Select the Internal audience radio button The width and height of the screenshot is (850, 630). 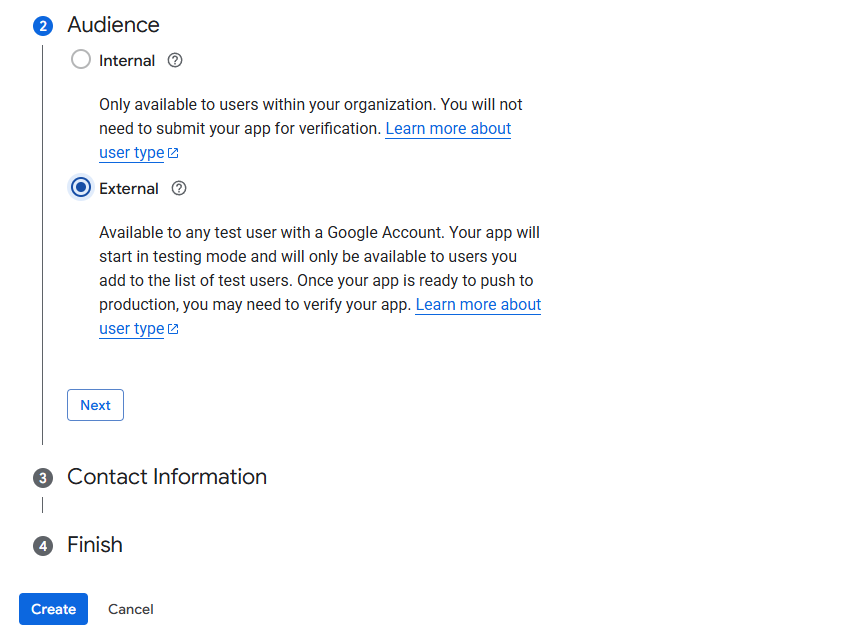(81, 60)
